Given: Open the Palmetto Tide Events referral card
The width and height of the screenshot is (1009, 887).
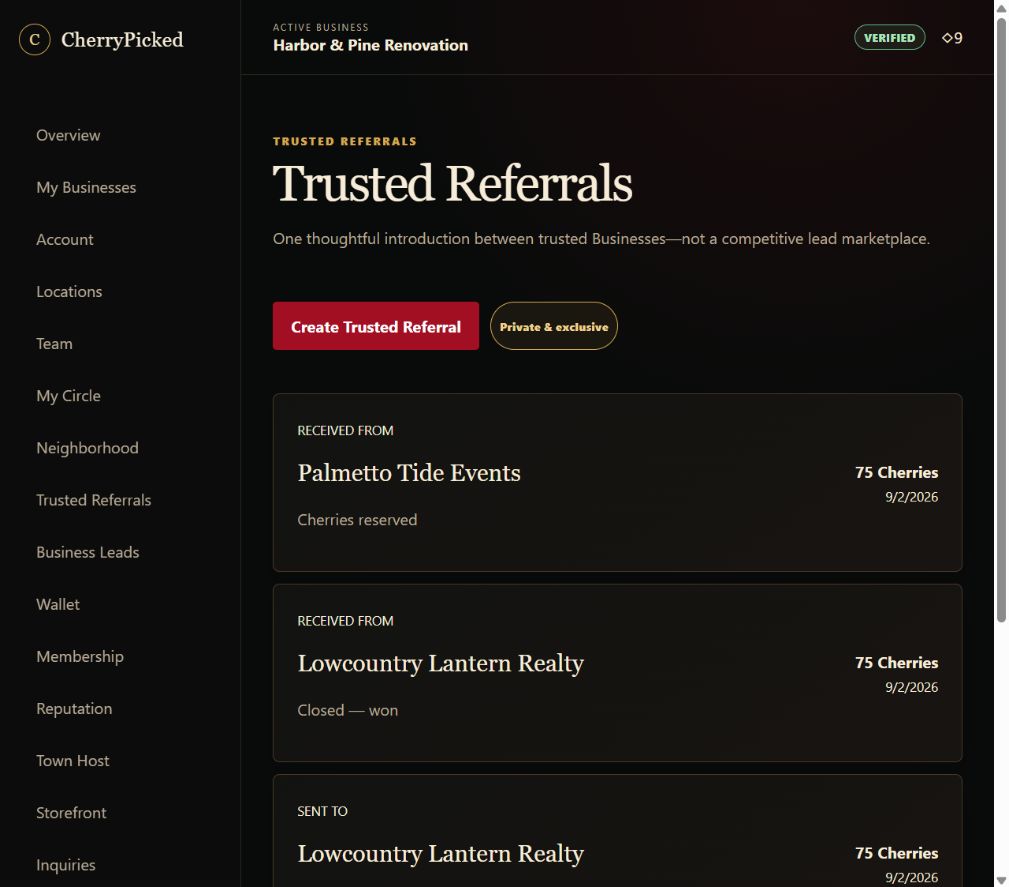Looking at the screenshot, I should tap(618, 482).
